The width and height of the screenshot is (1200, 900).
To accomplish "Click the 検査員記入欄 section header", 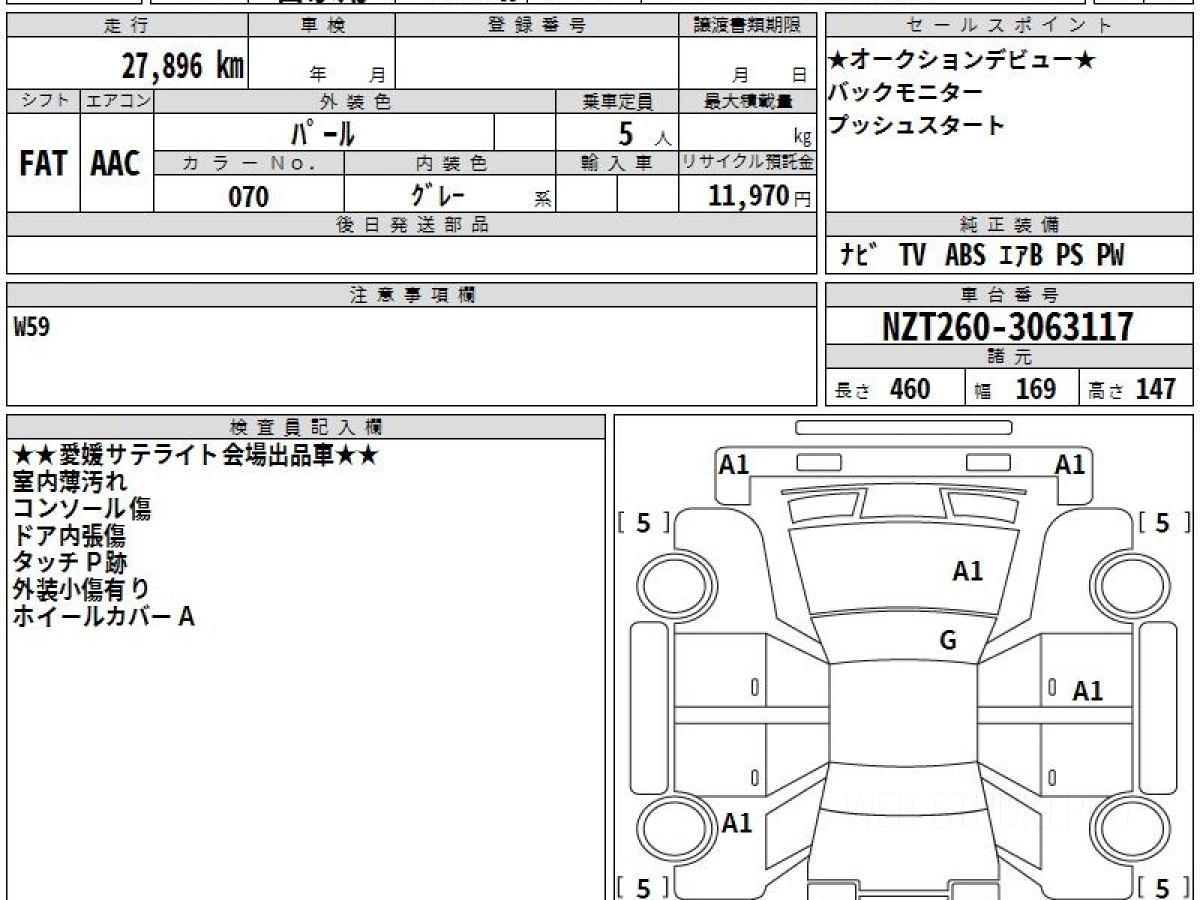I will pos(306,427).
